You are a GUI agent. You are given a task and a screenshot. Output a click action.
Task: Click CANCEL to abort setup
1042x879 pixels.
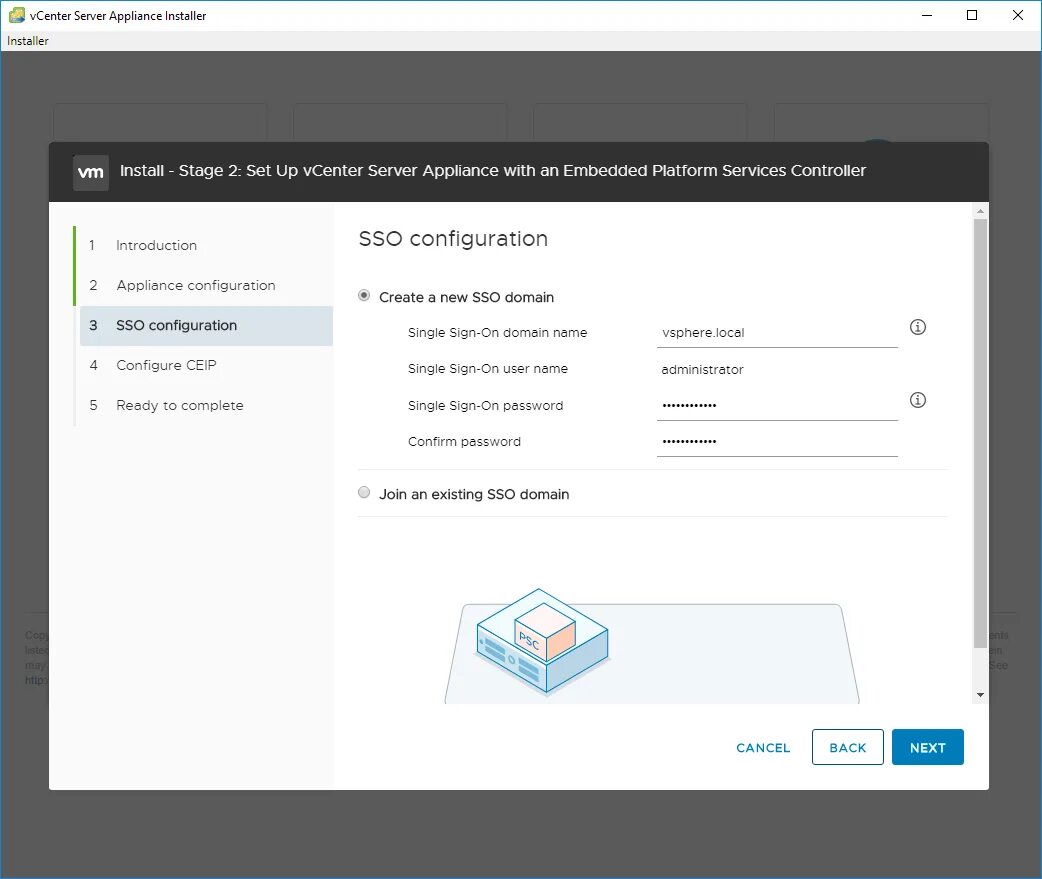click(x=763, y=747)
